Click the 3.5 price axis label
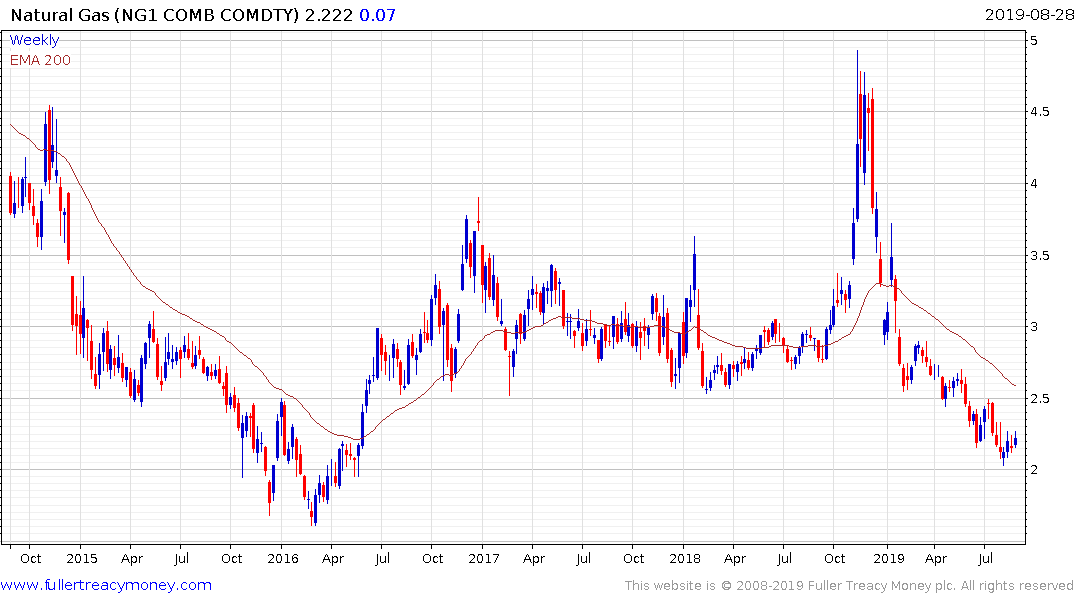The image size is (1075, 600). [1039, 256]
